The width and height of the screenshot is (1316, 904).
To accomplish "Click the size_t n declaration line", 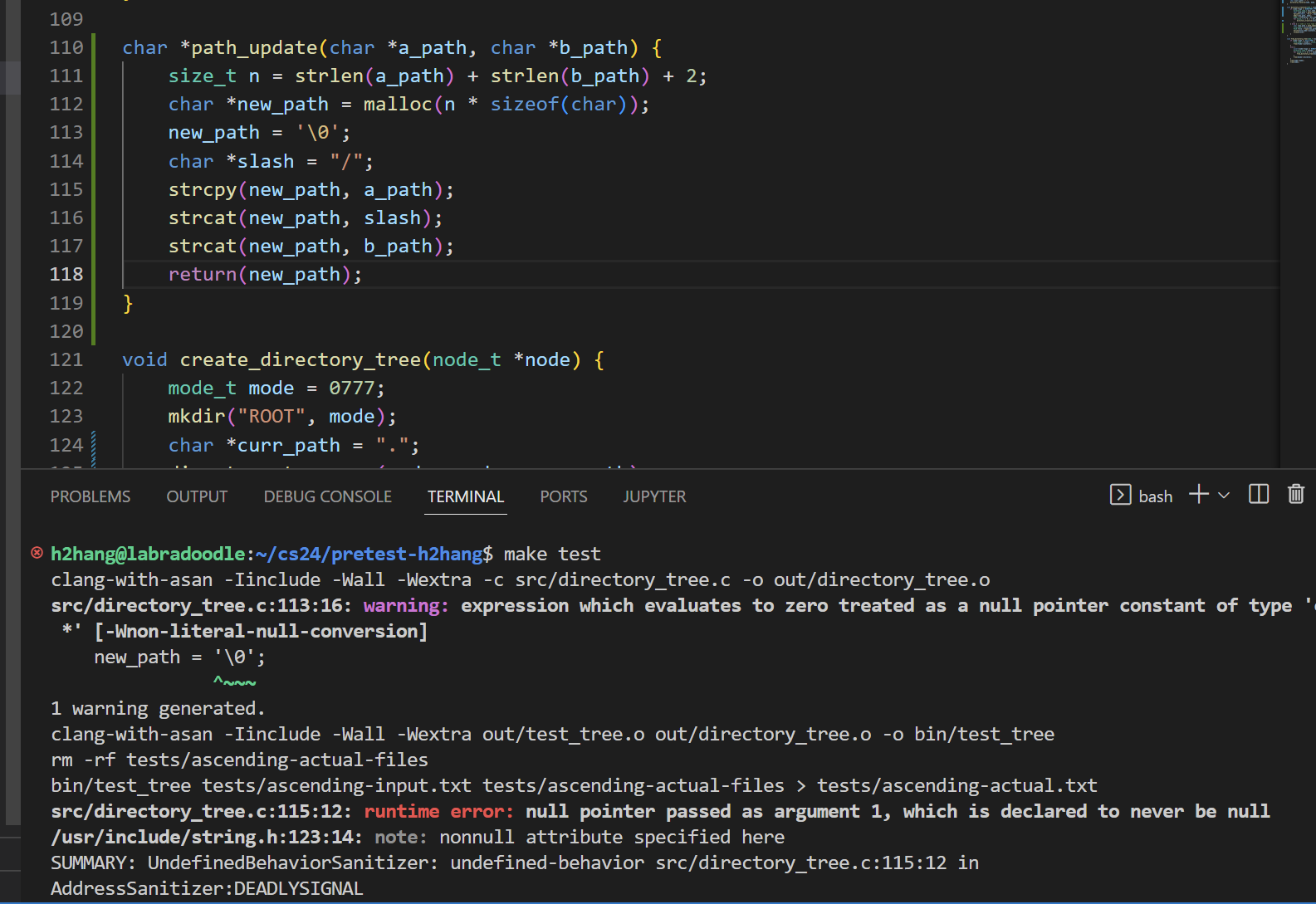I will coord(438,76).
